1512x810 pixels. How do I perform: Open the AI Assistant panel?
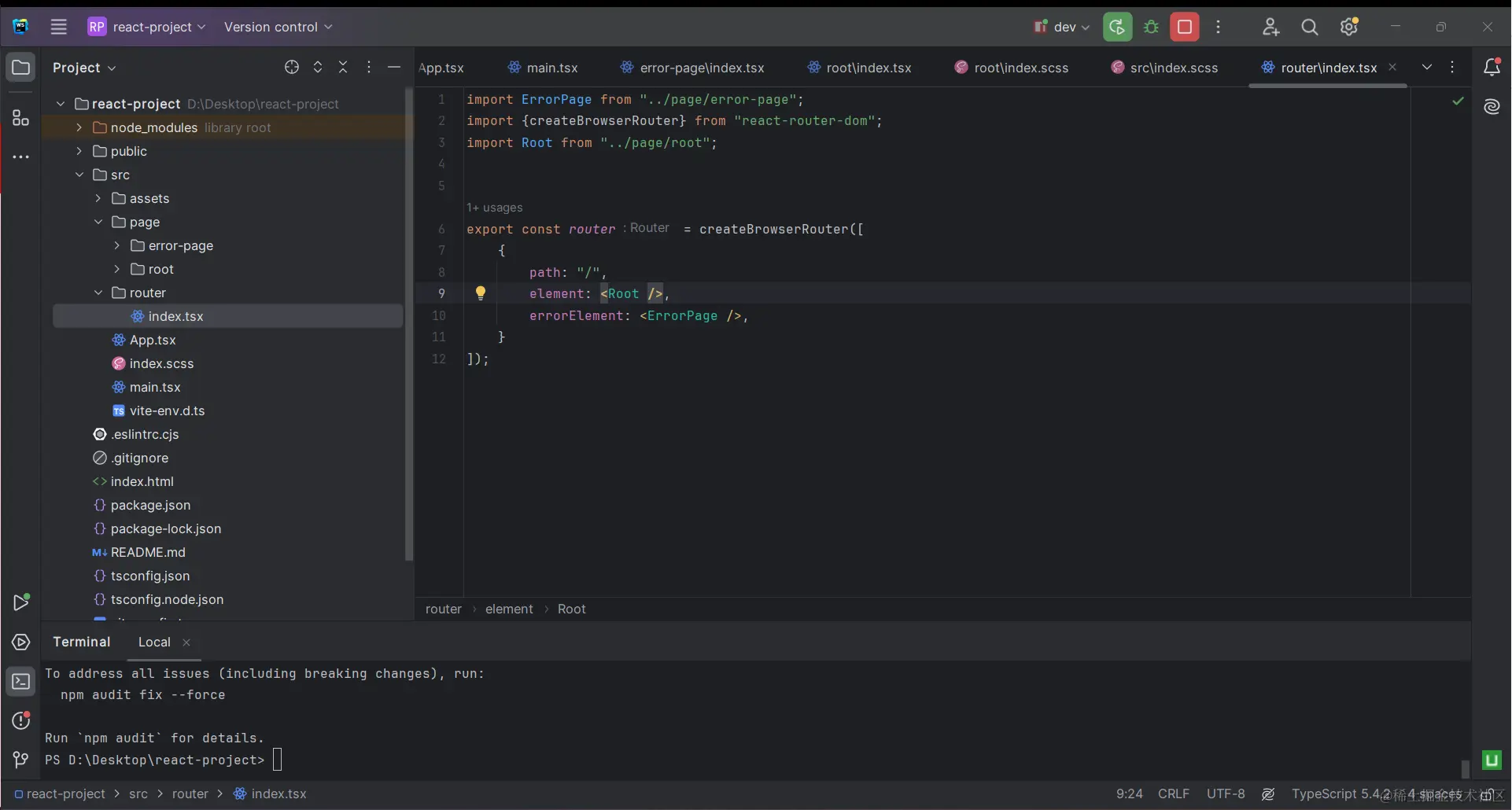pyautogui.click(x=1492, y=107)
